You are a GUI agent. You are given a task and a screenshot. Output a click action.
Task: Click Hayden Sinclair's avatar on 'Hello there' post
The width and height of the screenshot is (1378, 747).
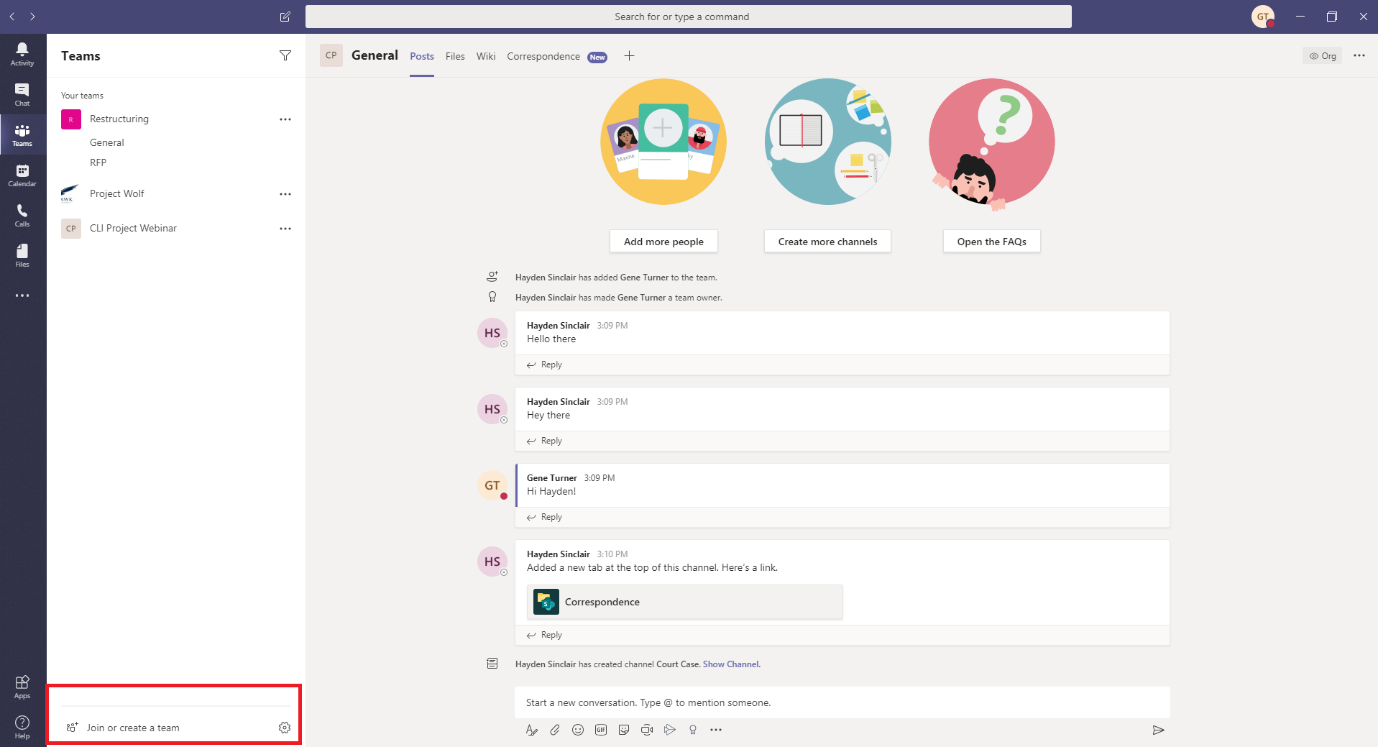tap(492, 333)
